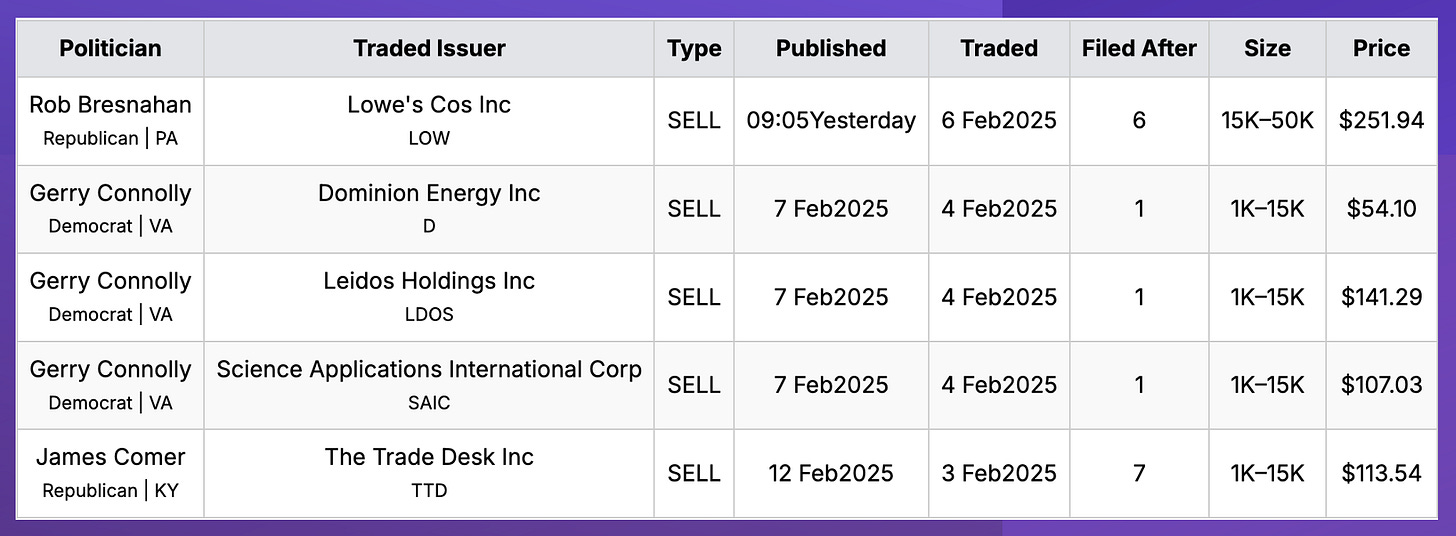This screenshot has width=1456, height=536.
Task: Sort by the Published column header
Action: click(831, 48)
